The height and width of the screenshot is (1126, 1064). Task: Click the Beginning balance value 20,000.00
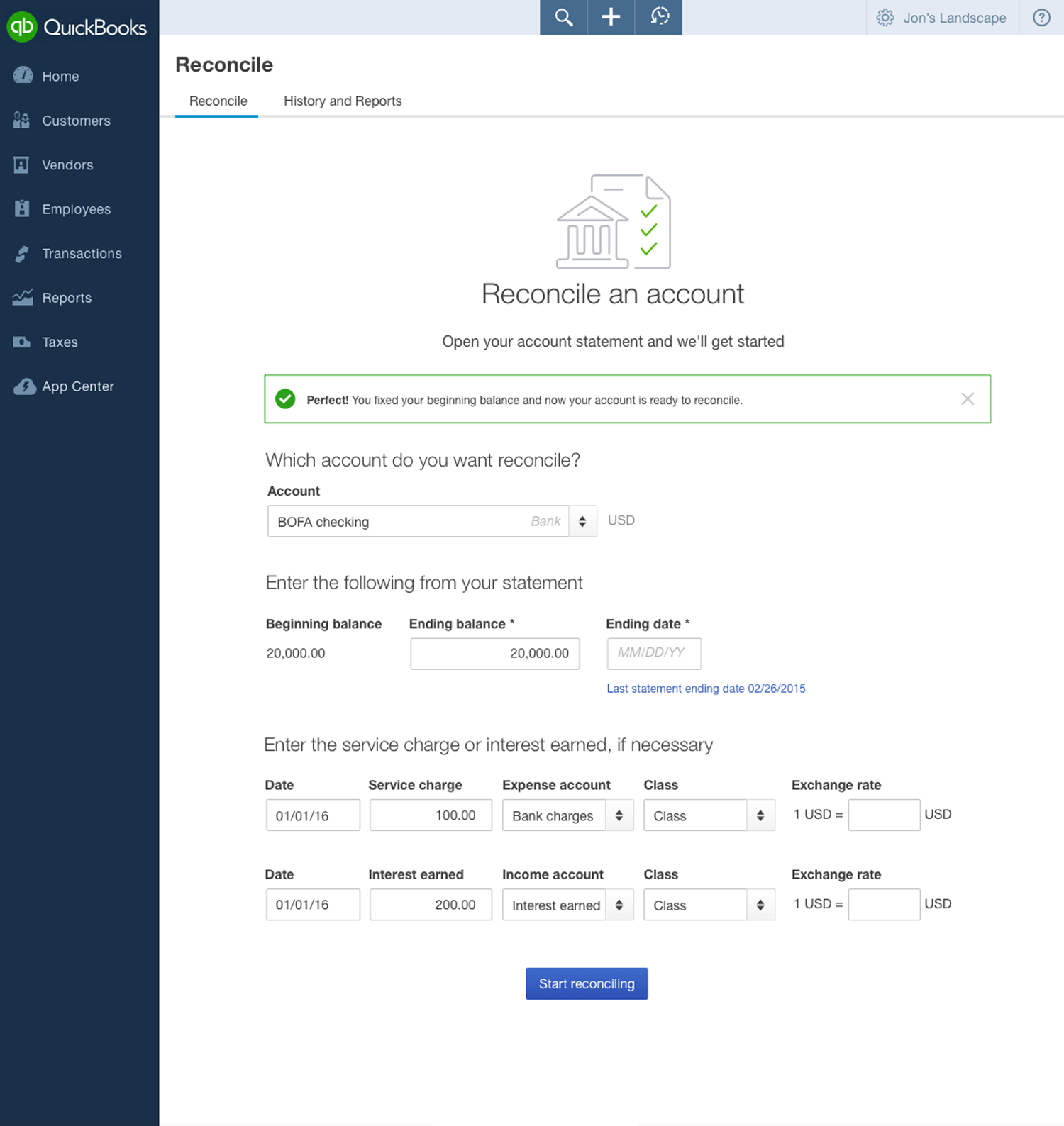coord(296,653)
